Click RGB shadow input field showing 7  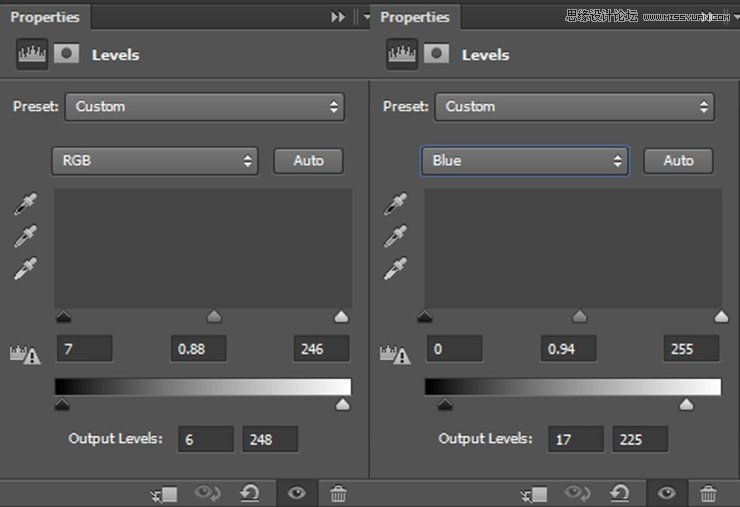click(x=85, y=349)
